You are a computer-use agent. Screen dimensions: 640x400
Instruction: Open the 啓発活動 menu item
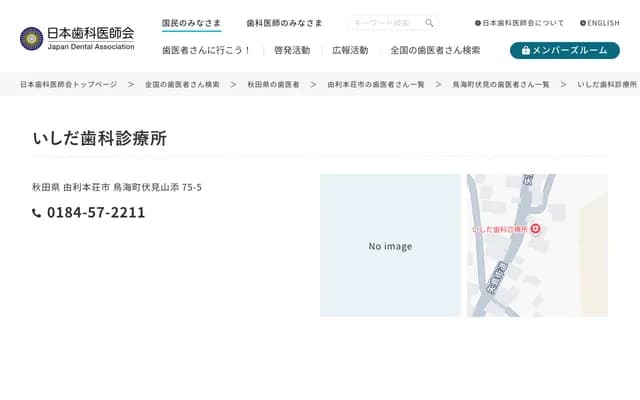(292, 50)
